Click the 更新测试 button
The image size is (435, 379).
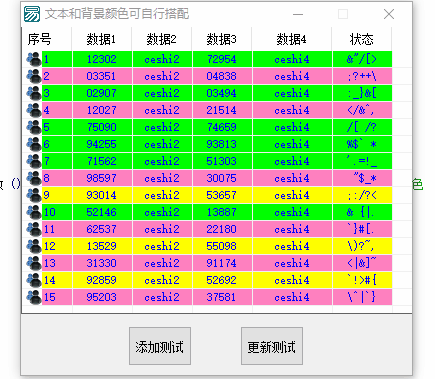[272, 346]
